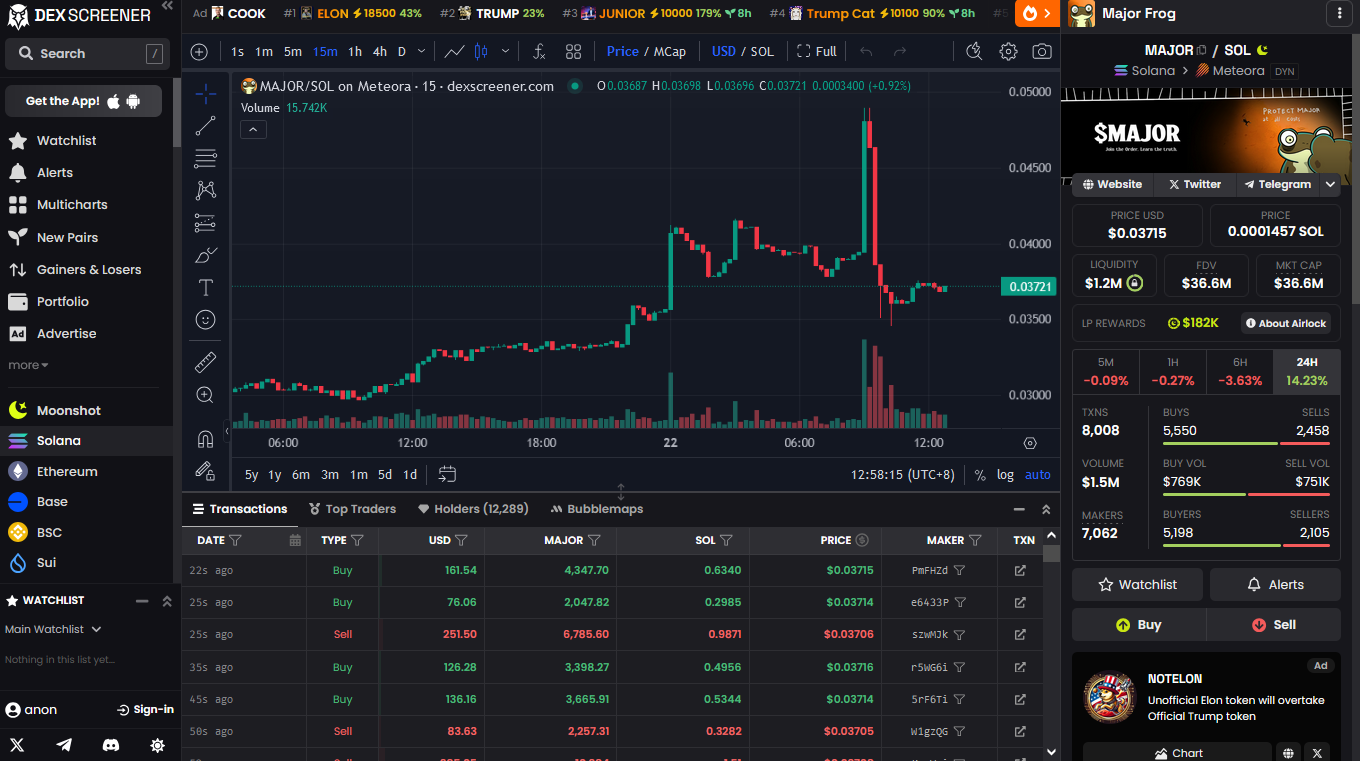
Task: Select the ruler measure tool
Action: [x=205, y=362]
